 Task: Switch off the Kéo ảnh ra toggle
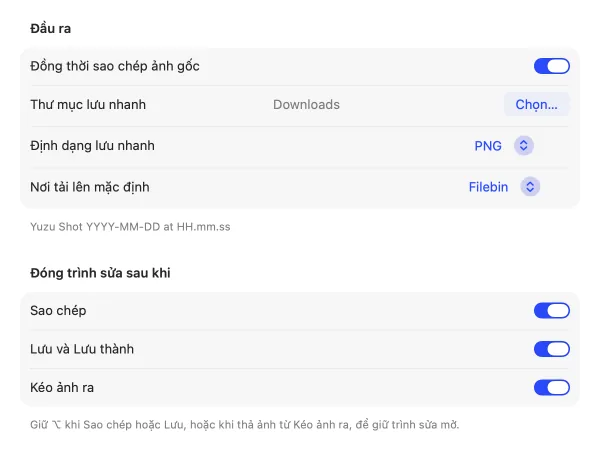(551, 387)
